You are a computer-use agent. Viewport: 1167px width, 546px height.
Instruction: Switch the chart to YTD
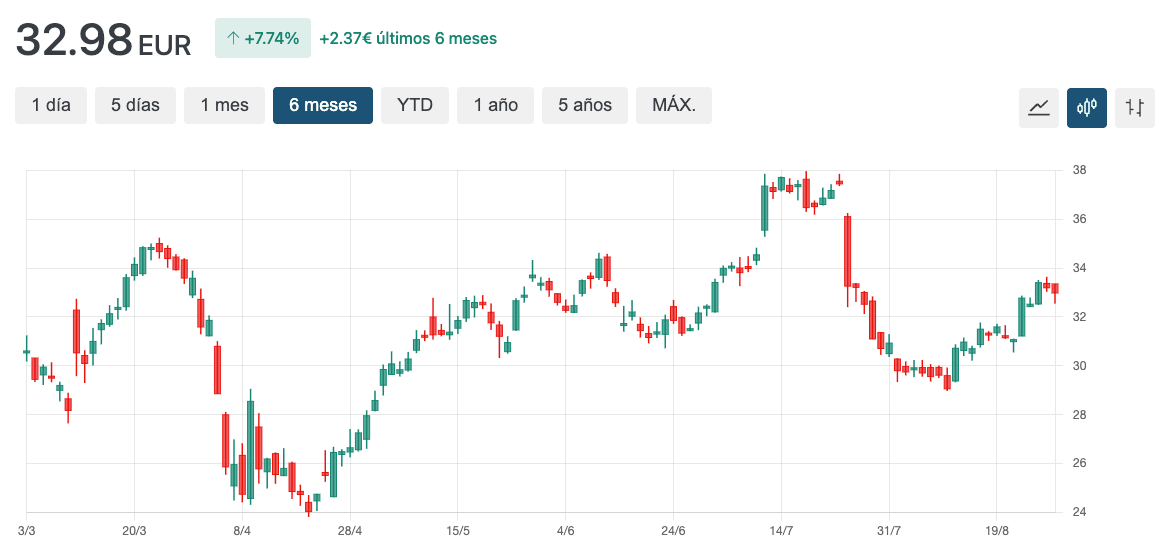click(x=415, y=105)
